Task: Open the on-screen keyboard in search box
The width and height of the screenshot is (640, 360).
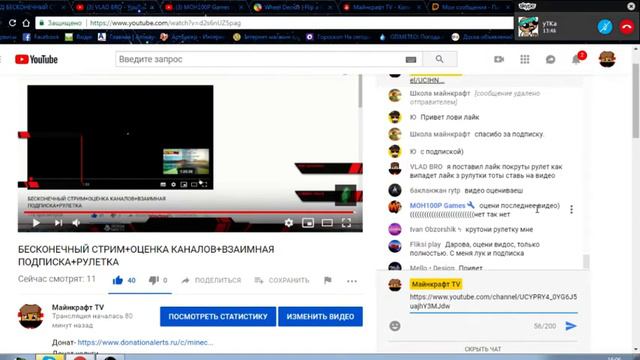Action: click(411, 60)
